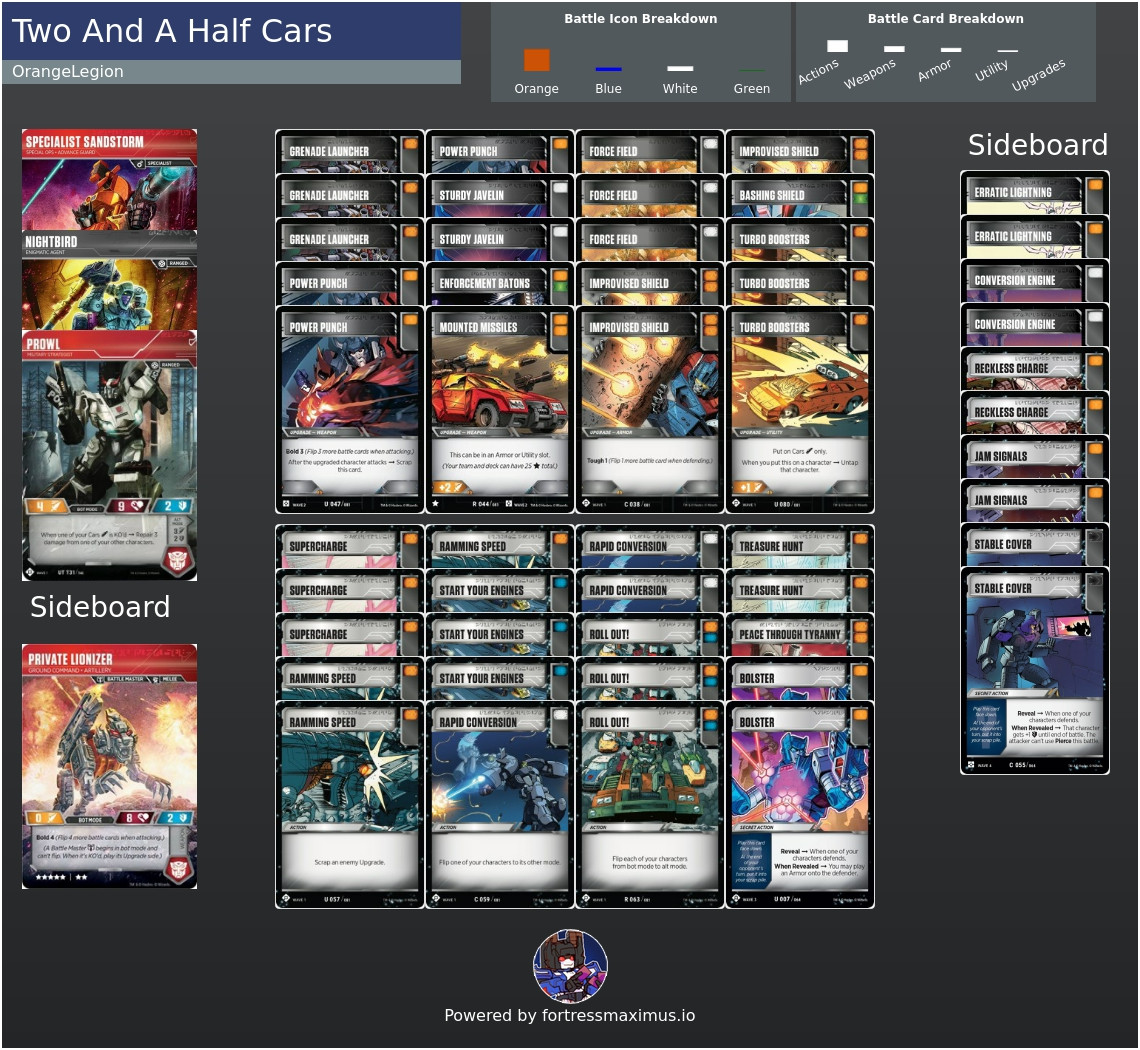Click the fully shown Turbo Boosters card artwork

point(800,385)
